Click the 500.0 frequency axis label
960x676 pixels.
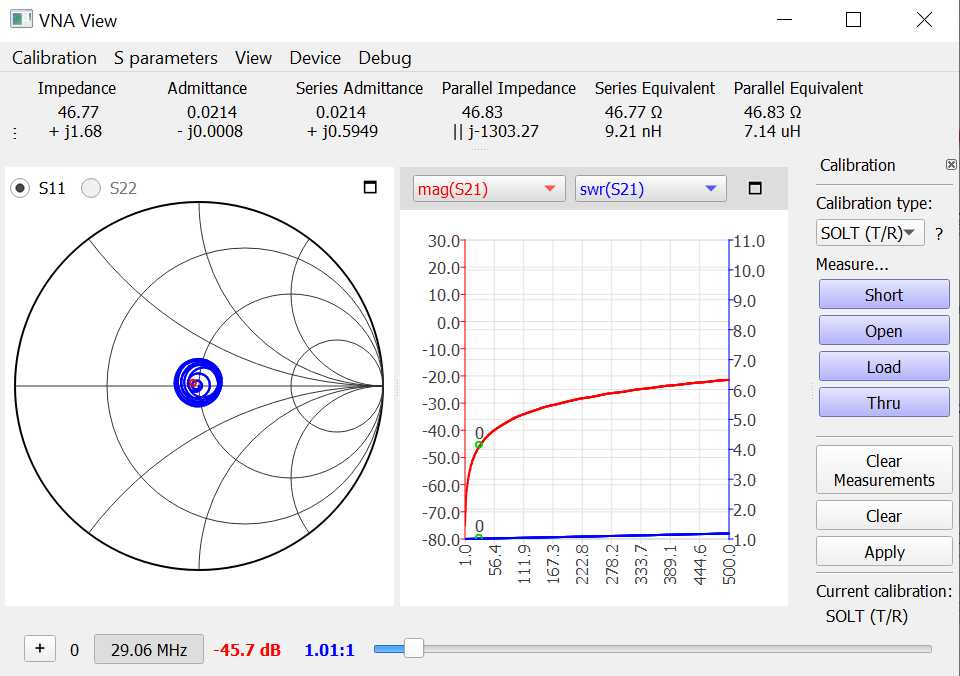(729, 564)
